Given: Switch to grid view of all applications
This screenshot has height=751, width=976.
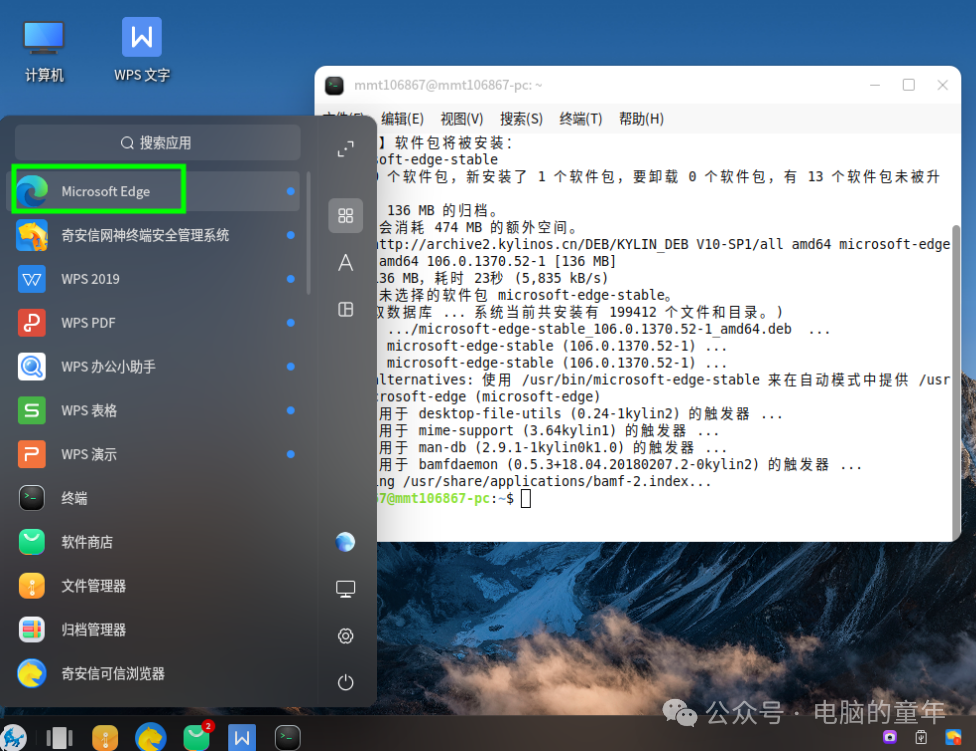Looking at the screenshot, I should tap(345, 215).
